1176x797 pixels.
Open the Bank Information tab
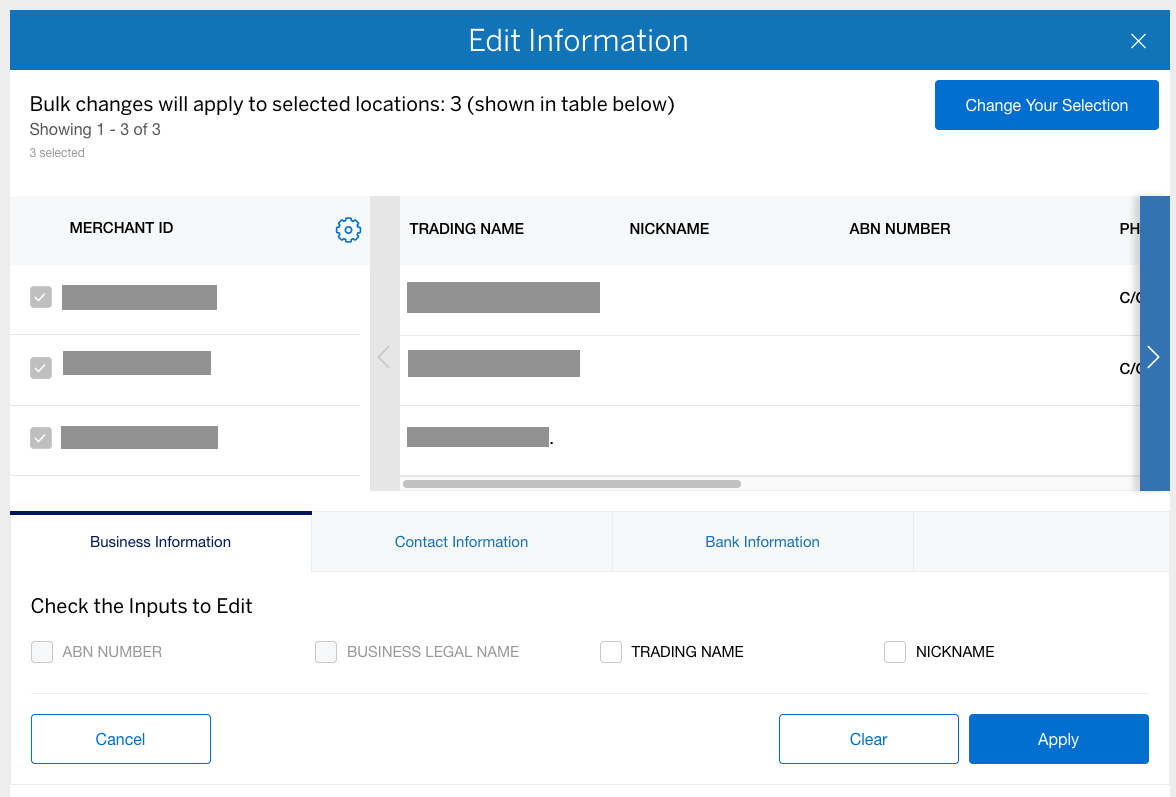point(762,542)
